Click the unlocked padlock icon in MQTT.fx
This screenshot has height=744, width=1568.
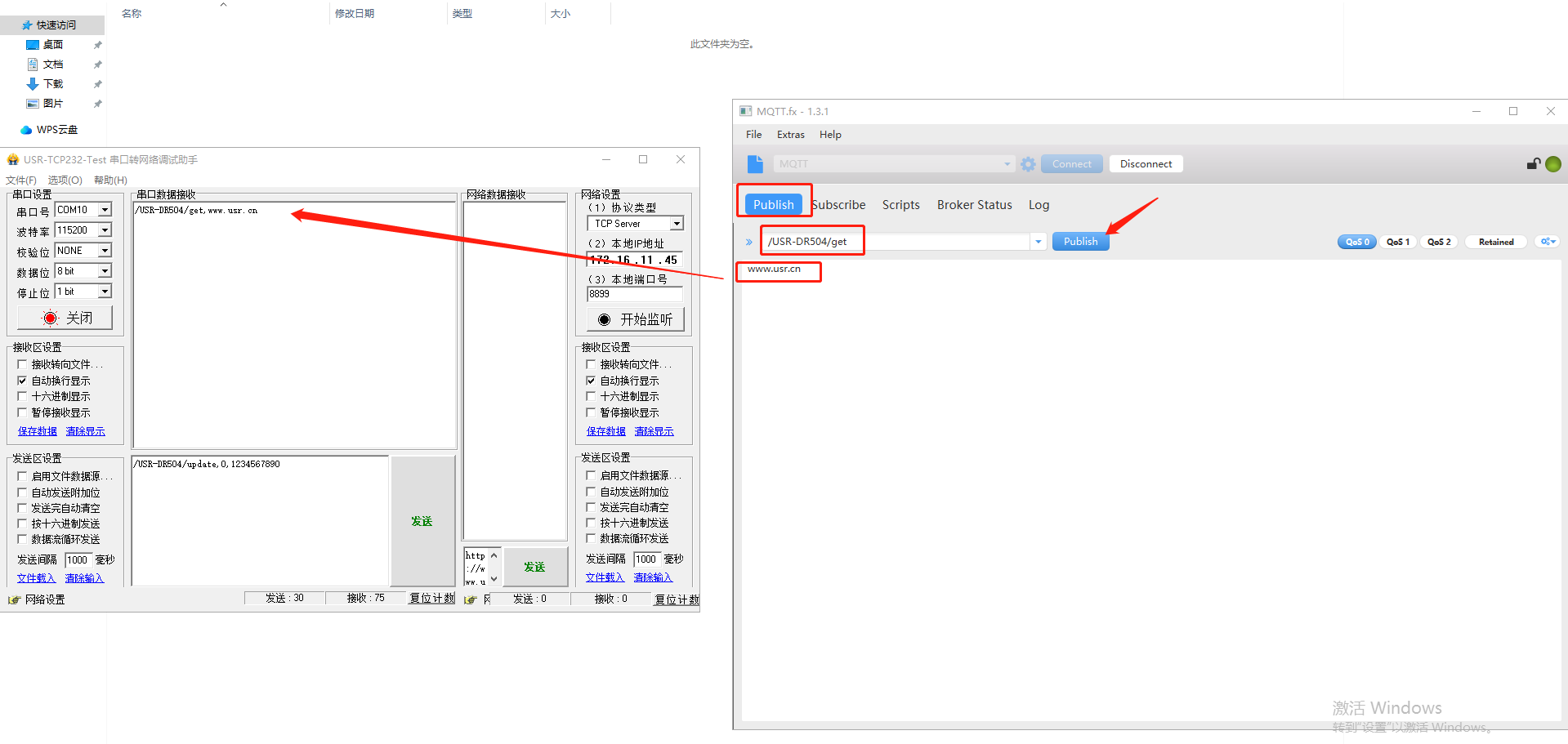click(1533, 164)
